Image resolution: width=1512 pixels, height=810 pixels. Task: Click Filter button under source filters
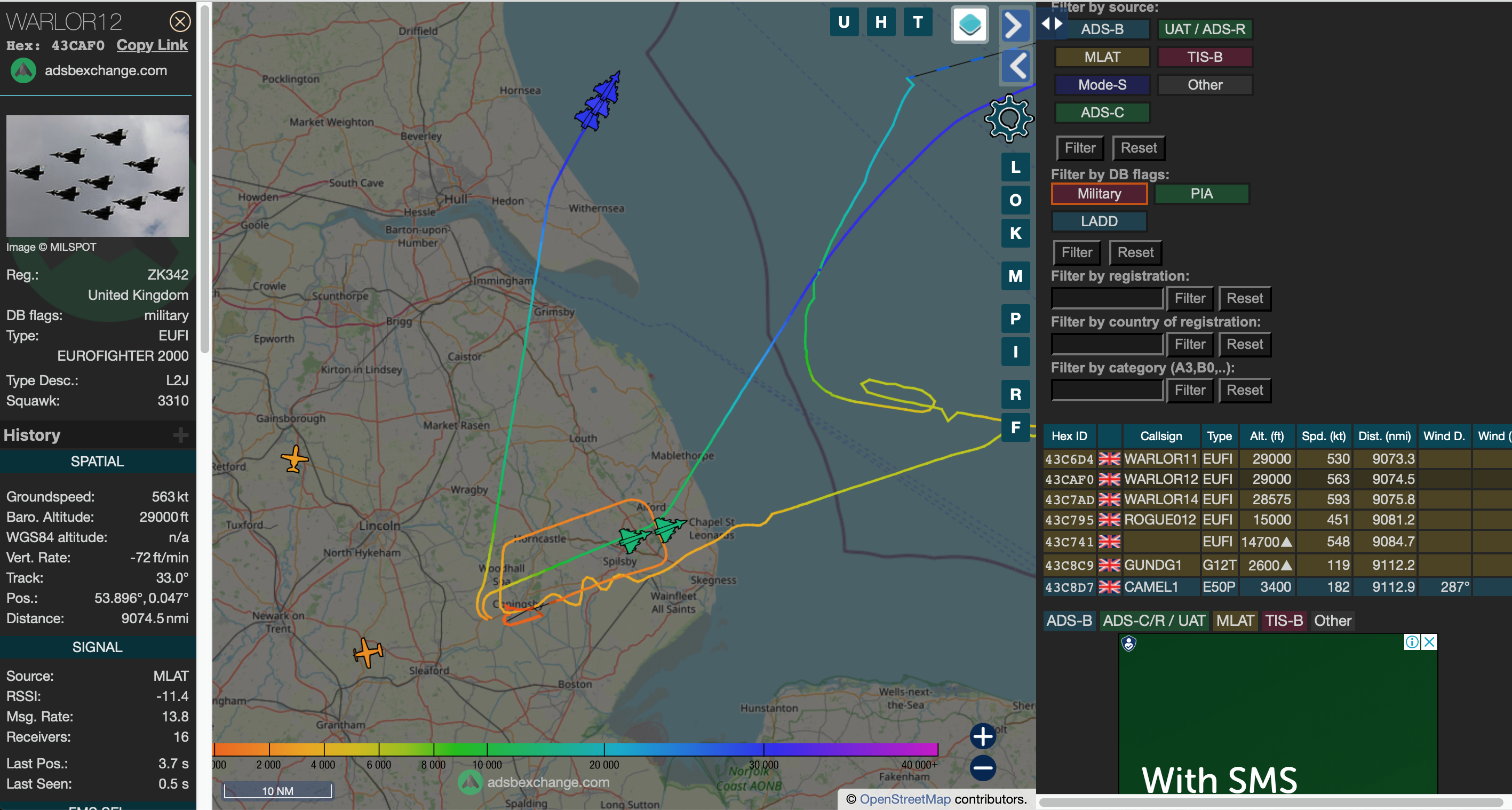tap(1080, 148)
